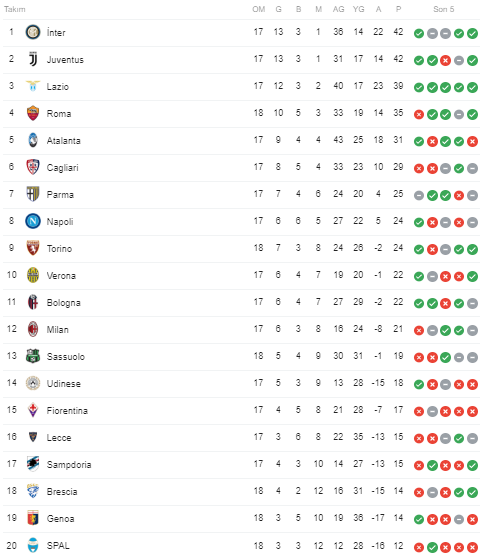Select the SPAL team logo

[x=33, y=545]
